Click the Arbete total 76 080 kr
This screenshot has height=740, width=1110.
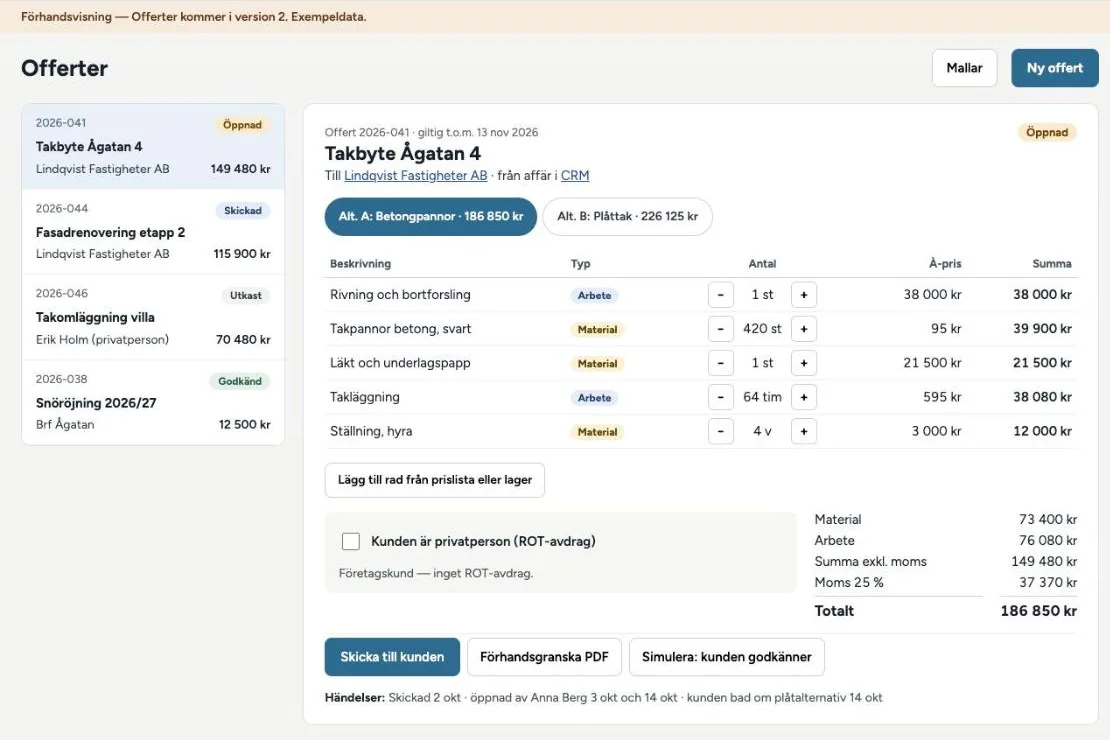coord(1048,540)
